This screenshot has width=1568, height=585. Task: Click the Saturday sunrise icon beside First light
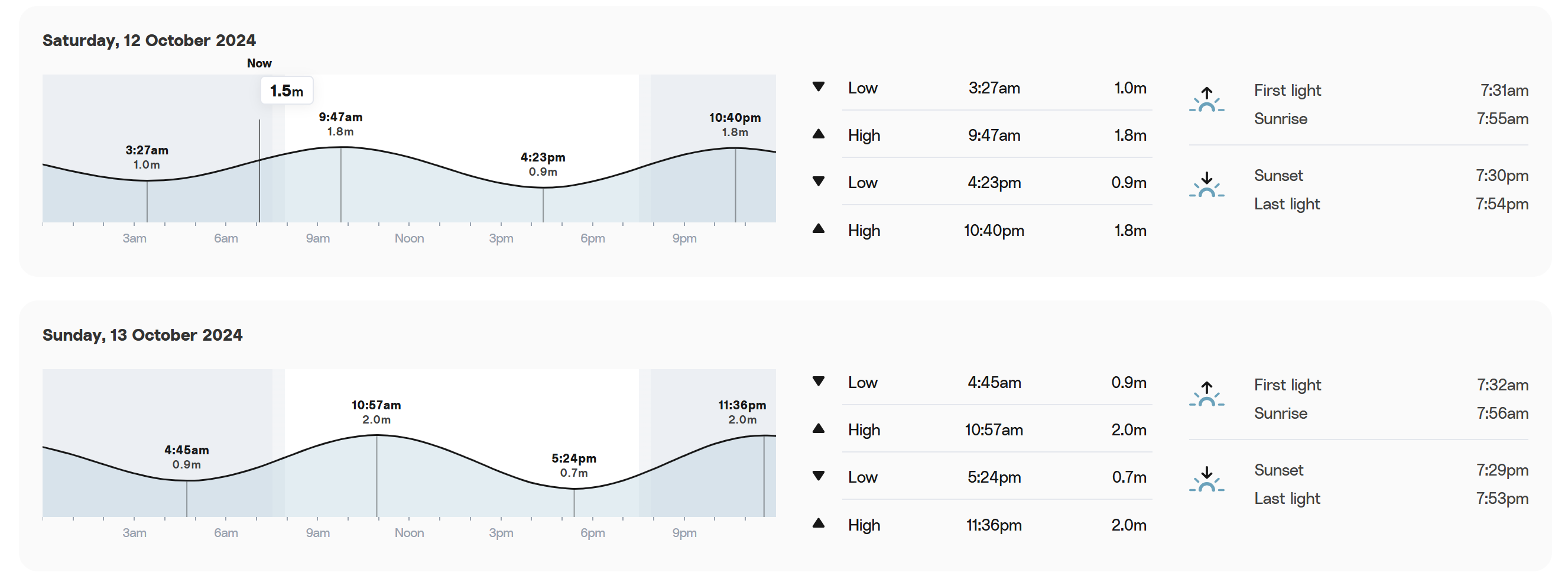pyautogui.click(x=1206, y=100)
